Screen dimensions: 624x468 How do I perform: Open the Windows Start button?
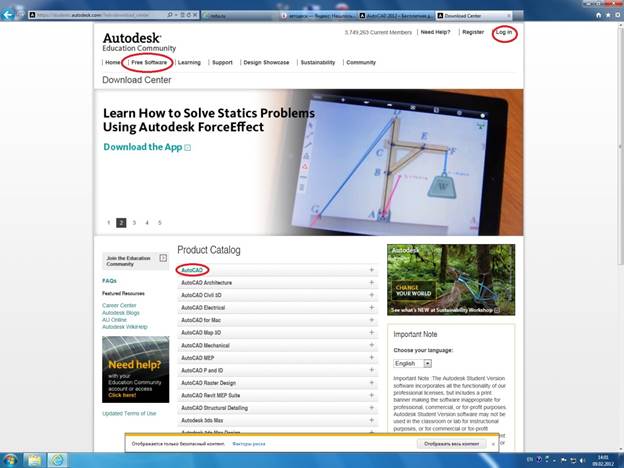tap(10, 460)
